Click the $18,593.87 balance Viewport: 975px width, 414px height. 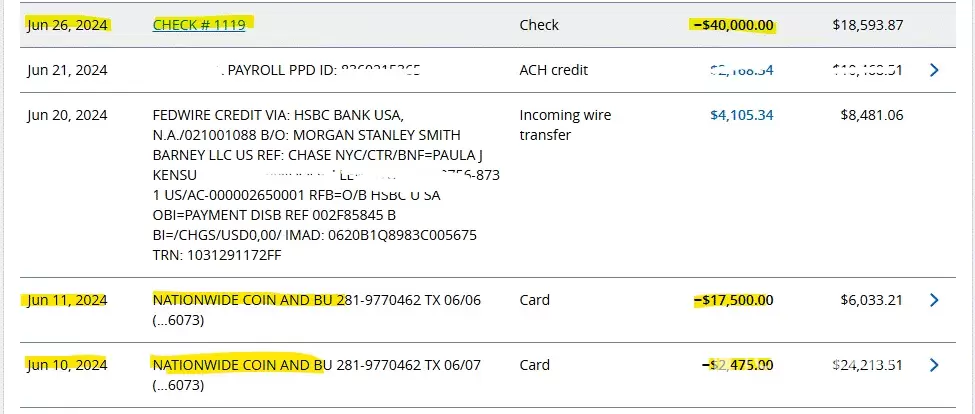[x=867, y=25]
